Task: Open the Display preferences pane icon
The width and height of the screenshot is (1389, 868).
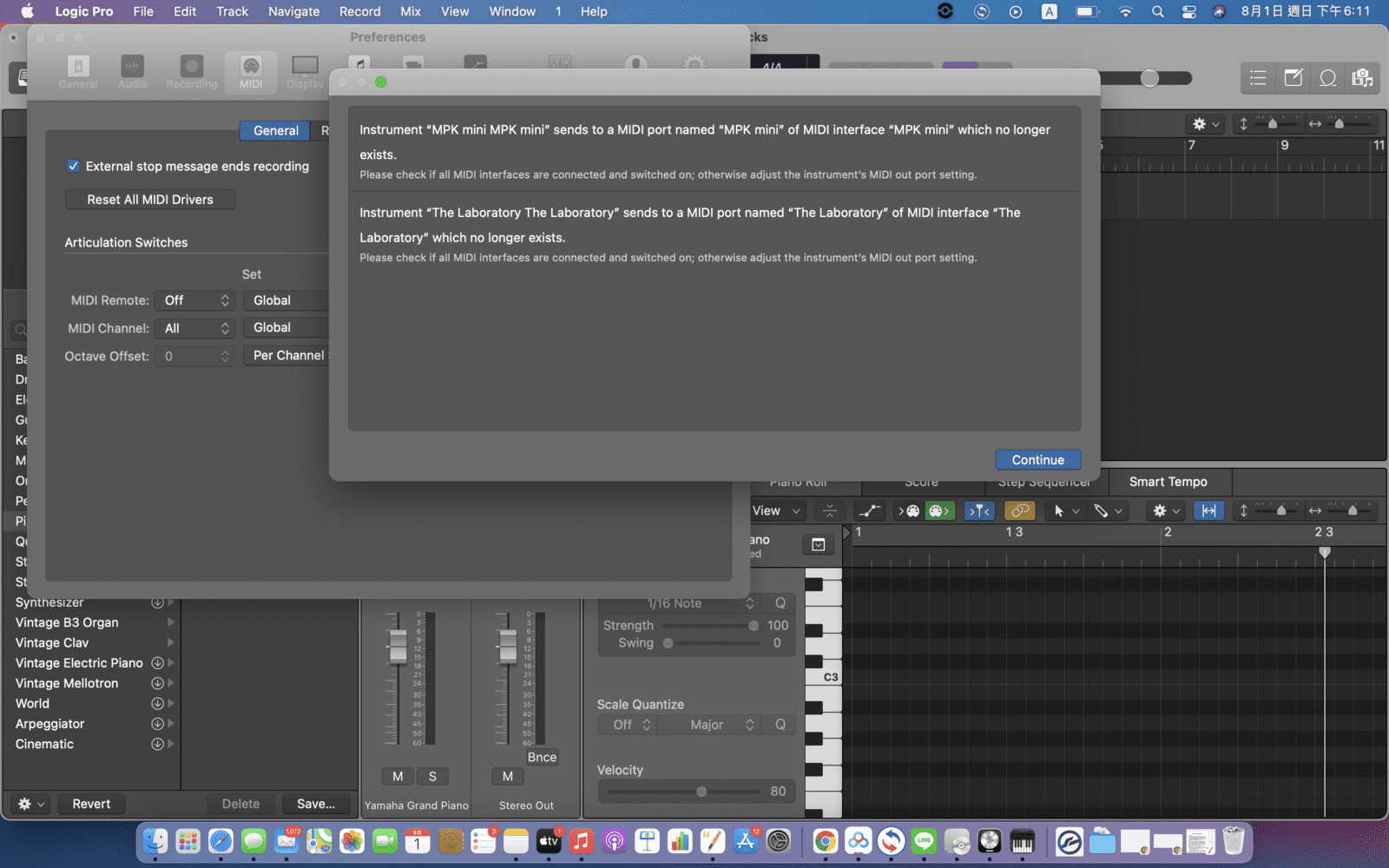Action: pyautogui.click(x=305, y=72)
